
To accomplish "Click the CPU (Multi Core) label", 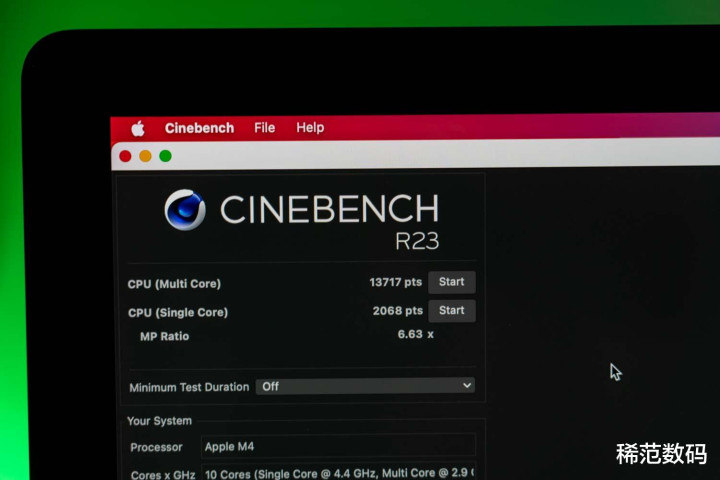I will (x=174, y=284).
